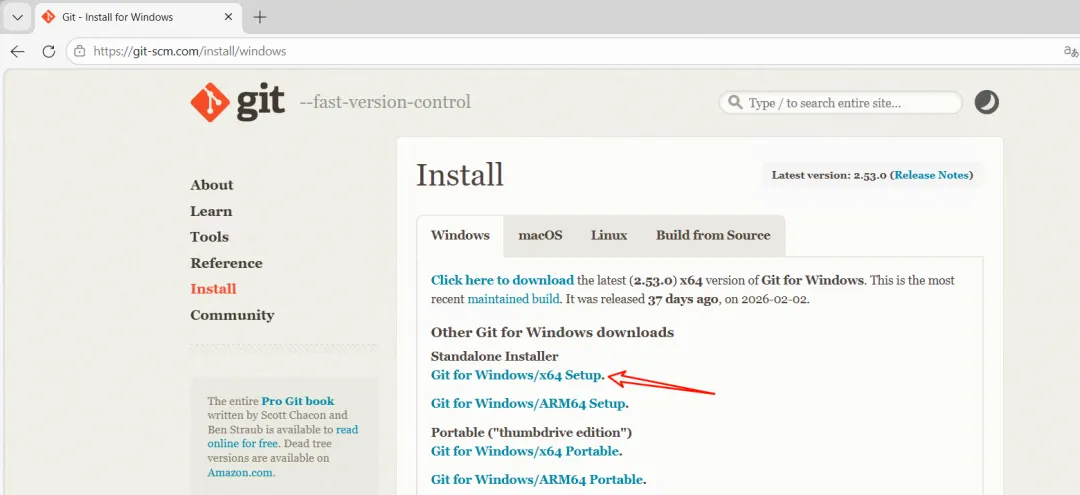1080x495 pixels.
Task: Switch to the macOS install tab
Action: coord(540,235)
